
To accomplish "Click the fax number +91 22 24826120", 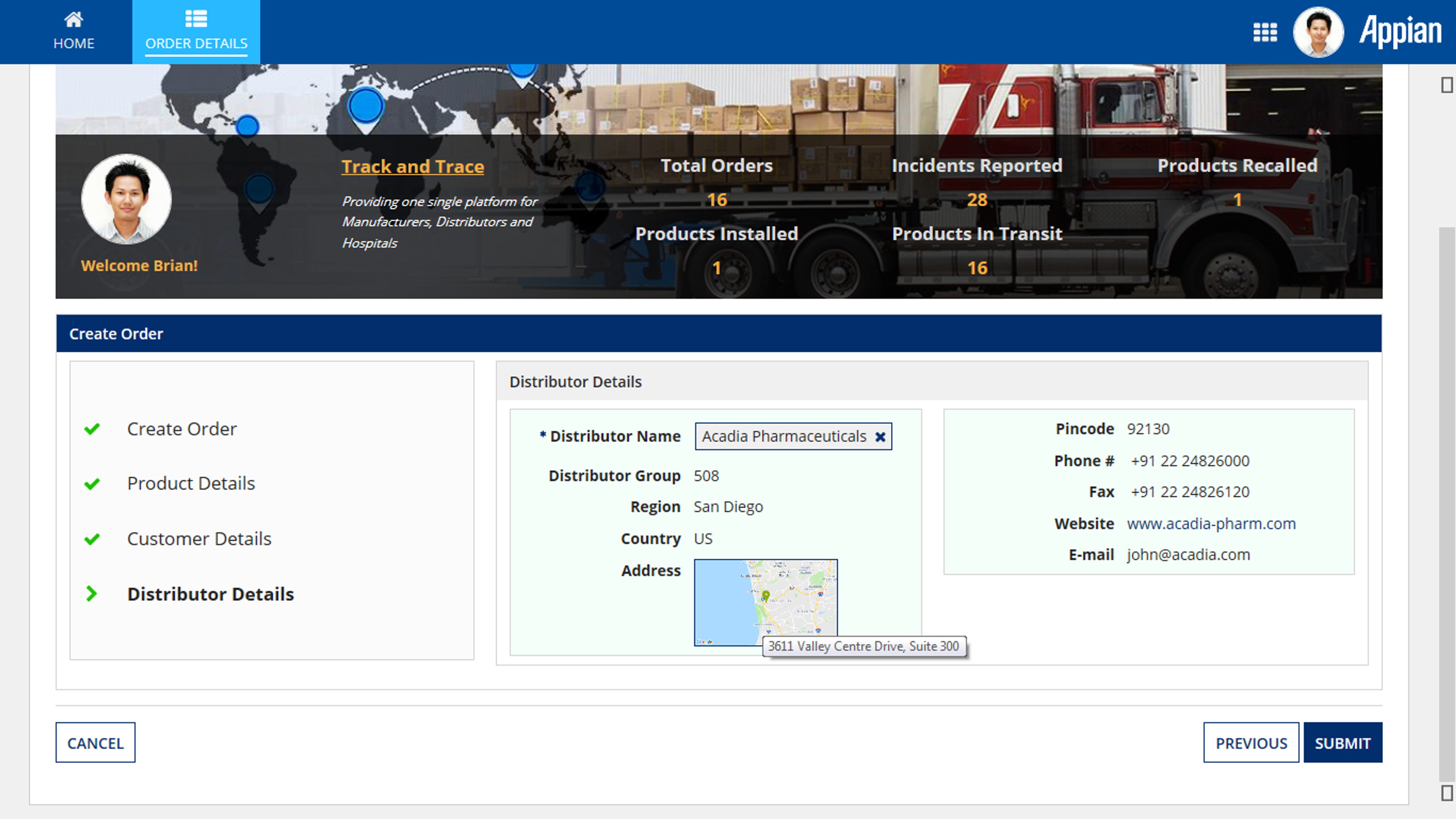I will (1190, 492).
